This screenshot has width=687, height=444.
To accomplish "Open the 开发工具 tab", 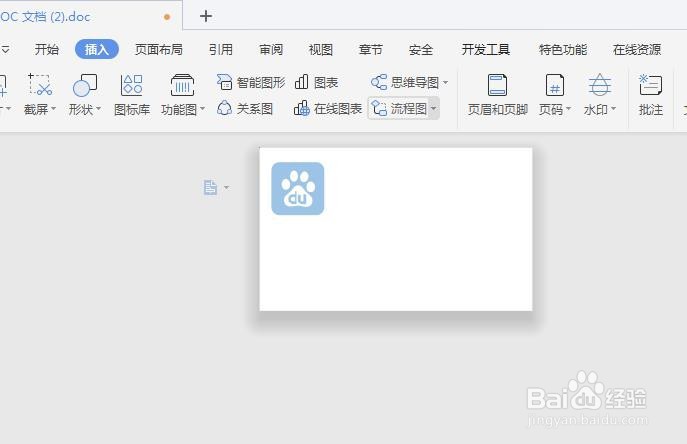I will pos(485,50).
